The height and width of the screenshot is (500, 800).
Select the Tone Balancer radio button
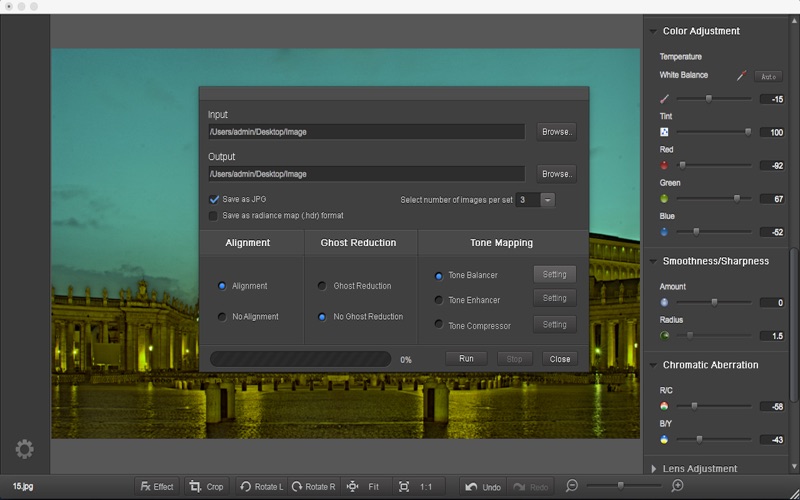click(x=438, y=276)
